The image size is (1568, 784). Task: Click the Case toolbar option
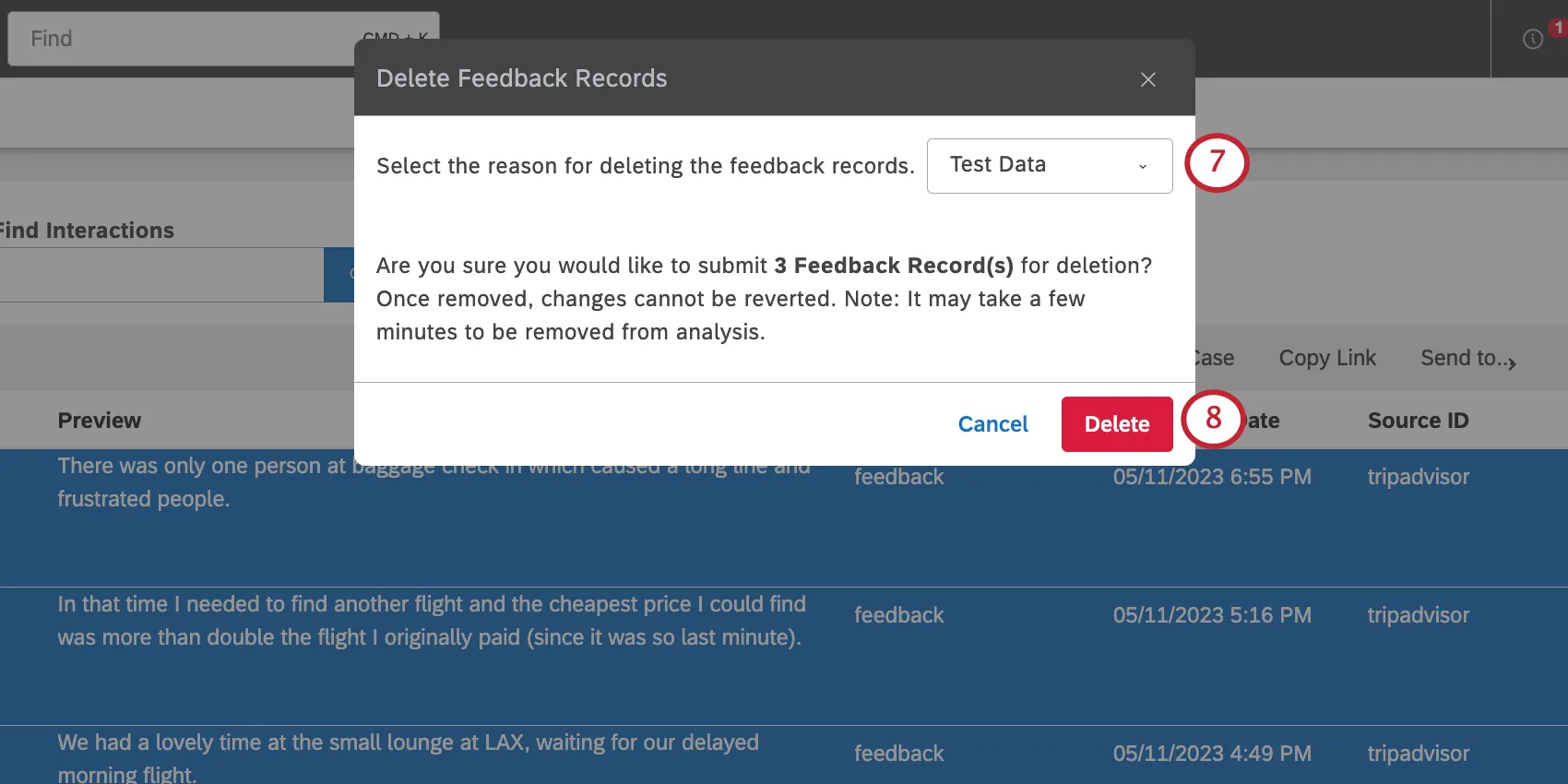click(1214, 358)
